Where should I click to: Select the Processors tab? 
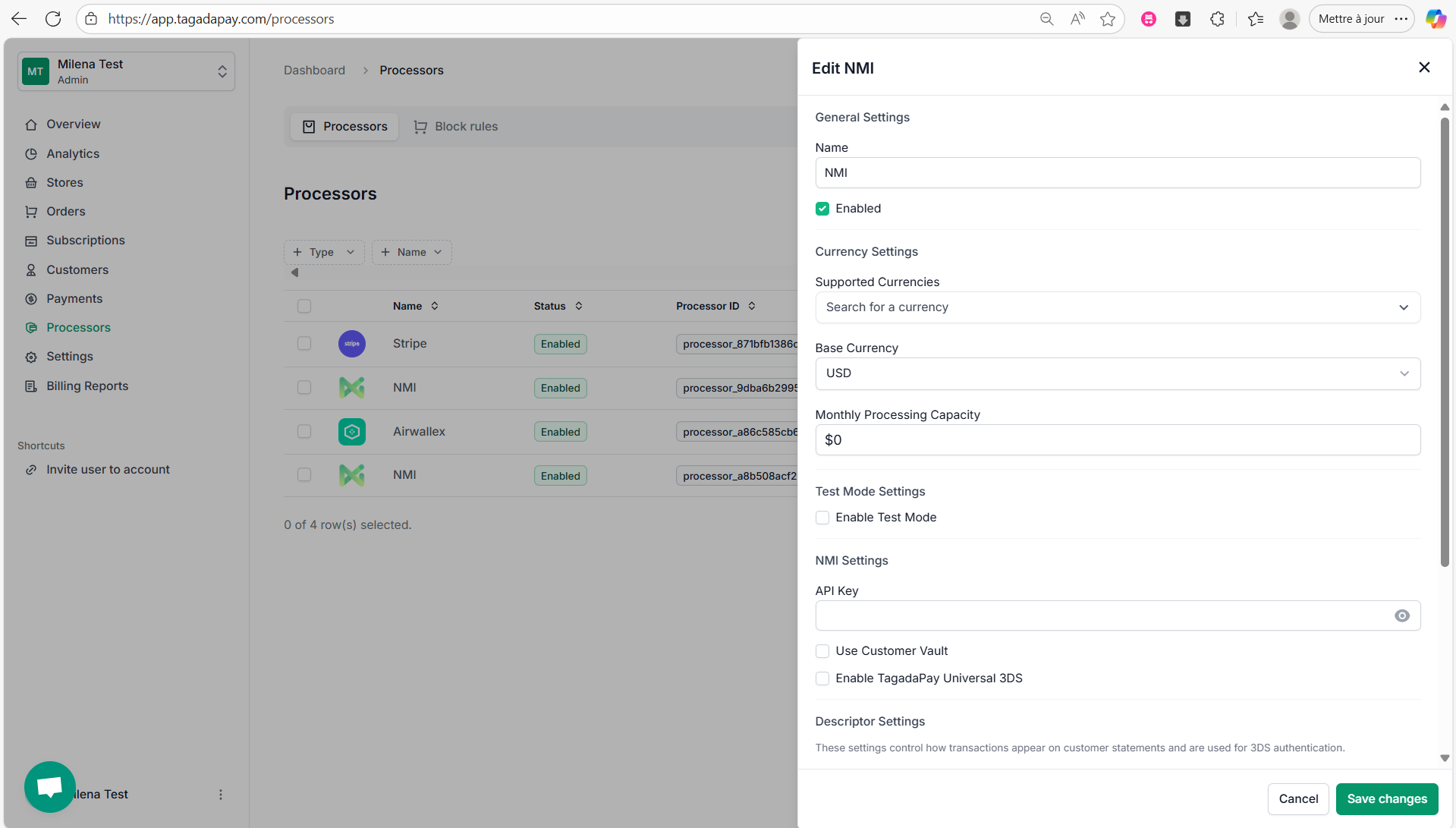pyautogui.click(x=345, y=127)
